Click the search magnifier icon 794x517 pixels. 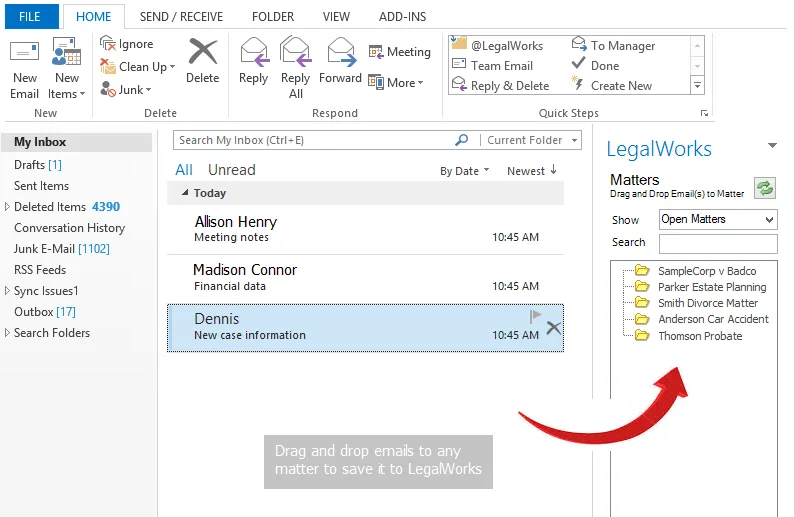point(461,140)
